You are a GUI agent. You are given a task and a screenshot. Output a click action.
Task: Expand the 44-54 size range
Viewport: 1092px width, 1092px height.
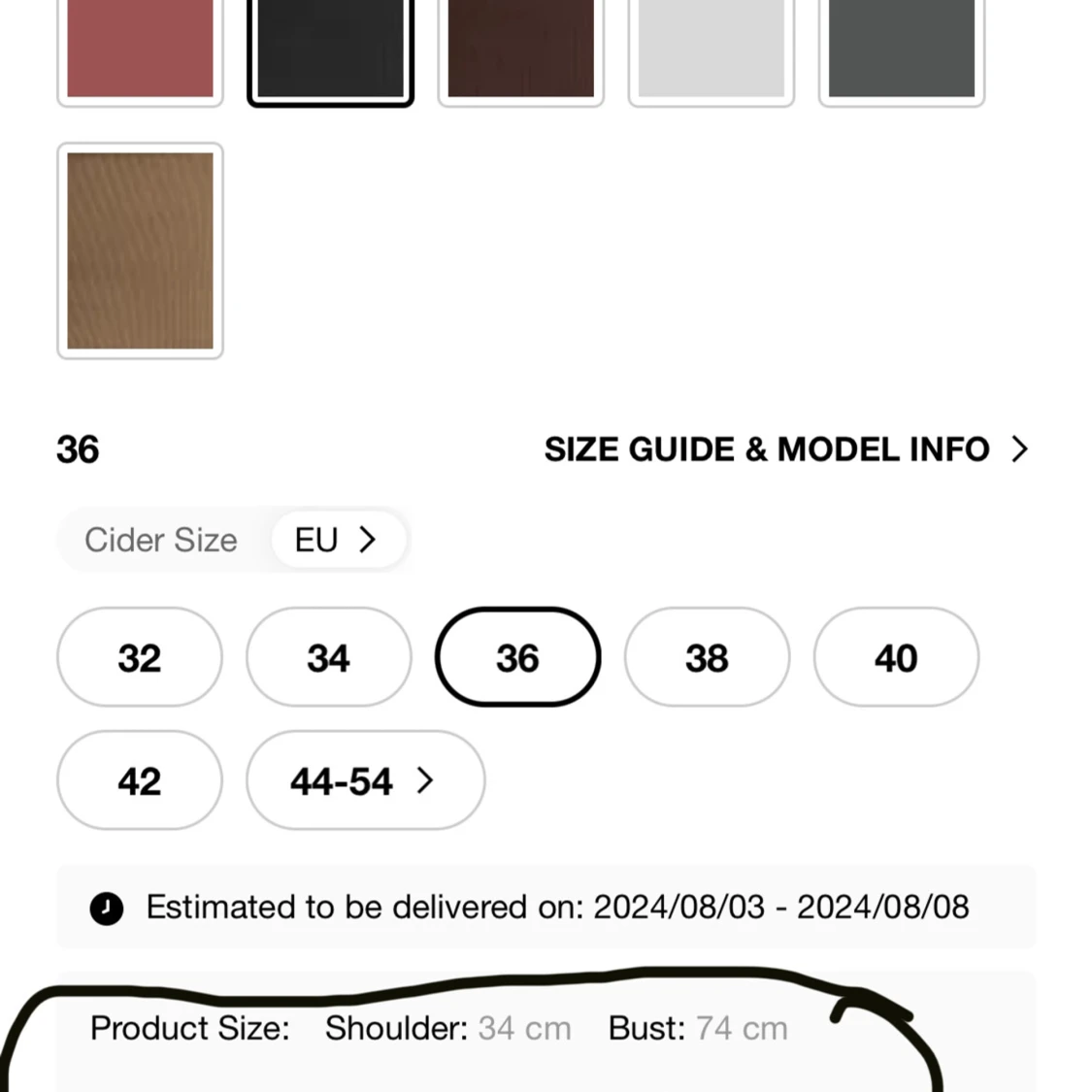[x=365, y=781]
